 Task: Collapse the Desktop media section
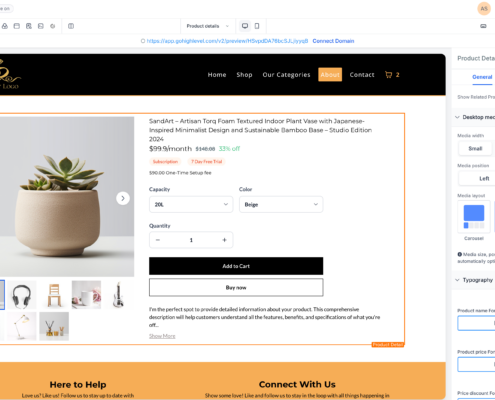click(457, 117)
